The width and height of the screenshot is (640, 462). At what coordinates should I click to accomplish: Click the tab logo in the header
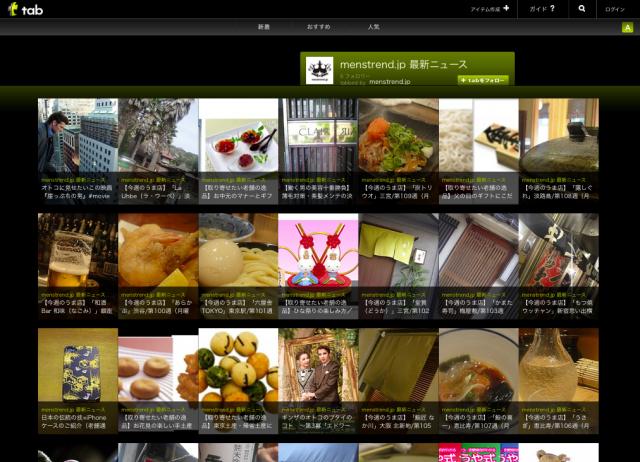click(x=25, y=9)
